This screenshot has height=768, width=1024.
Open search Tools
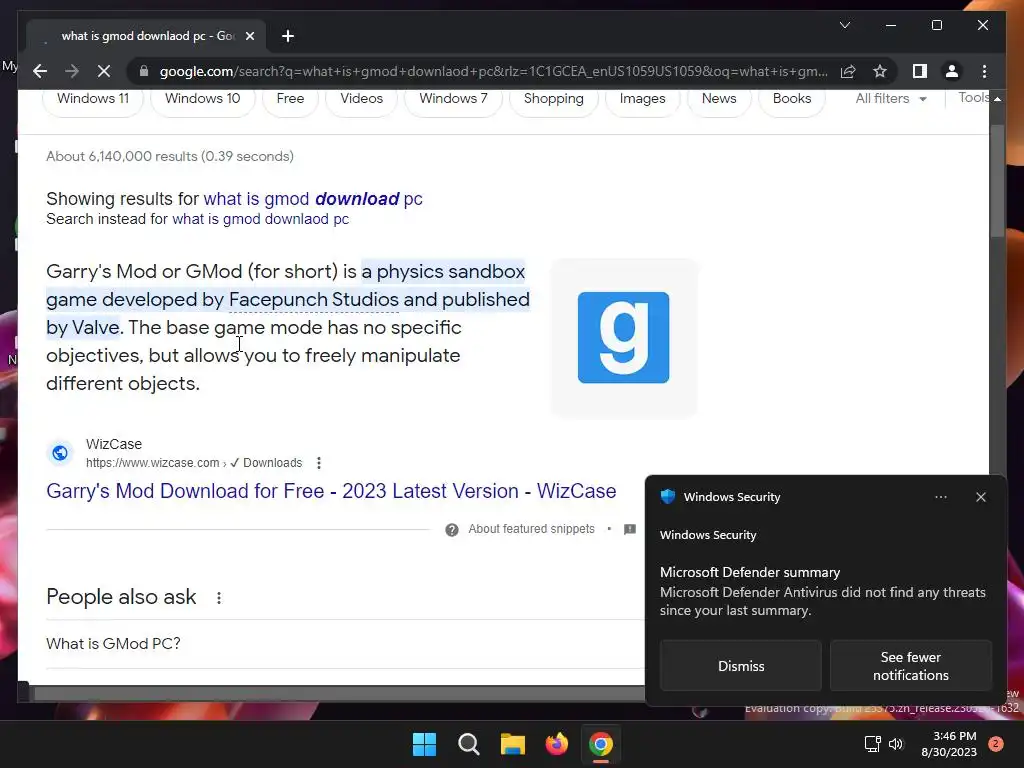pos(973,98)
